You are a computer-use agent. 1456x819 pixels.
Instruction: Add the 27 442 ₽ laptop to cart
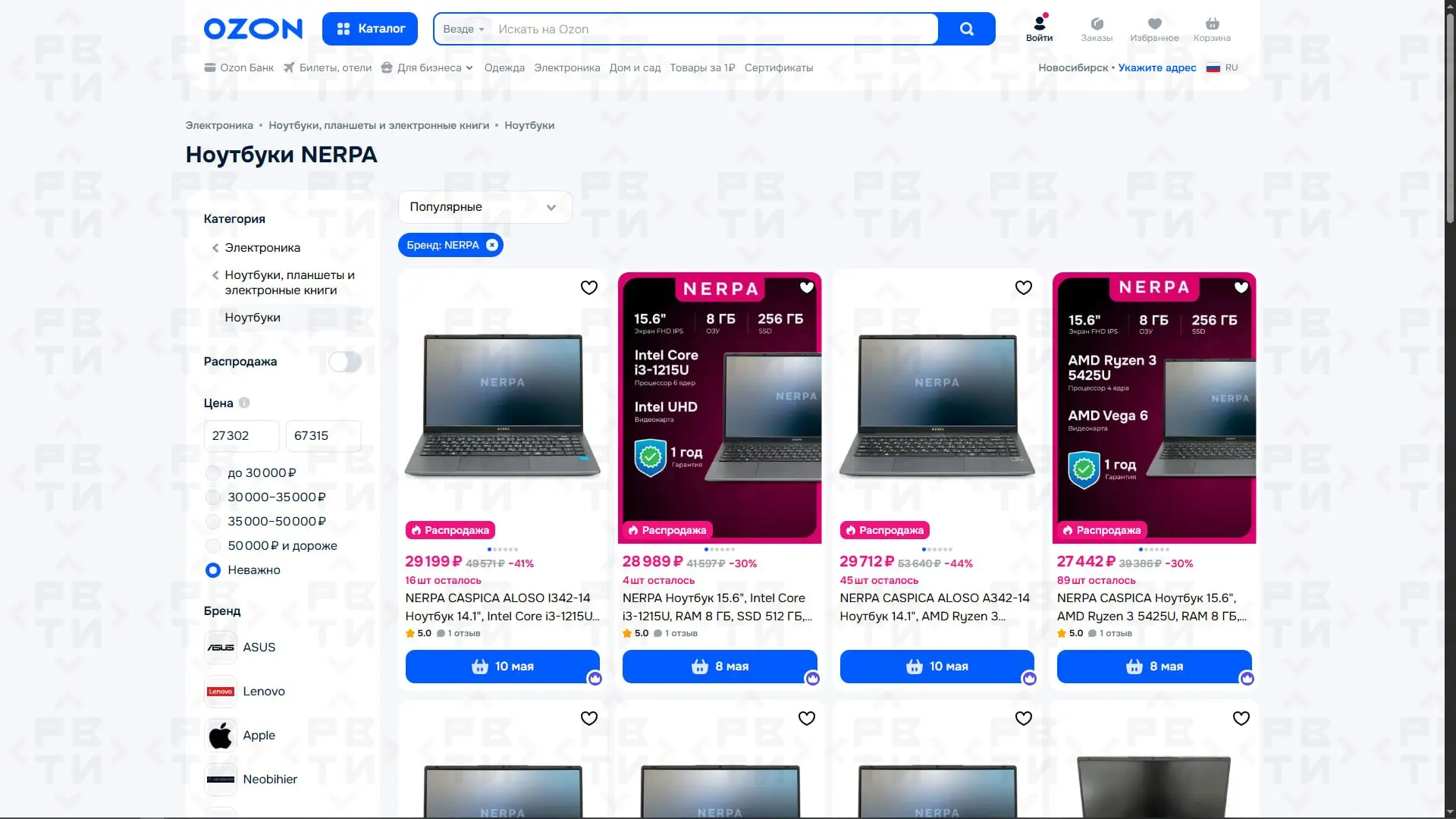click(x=1154, y=667)
